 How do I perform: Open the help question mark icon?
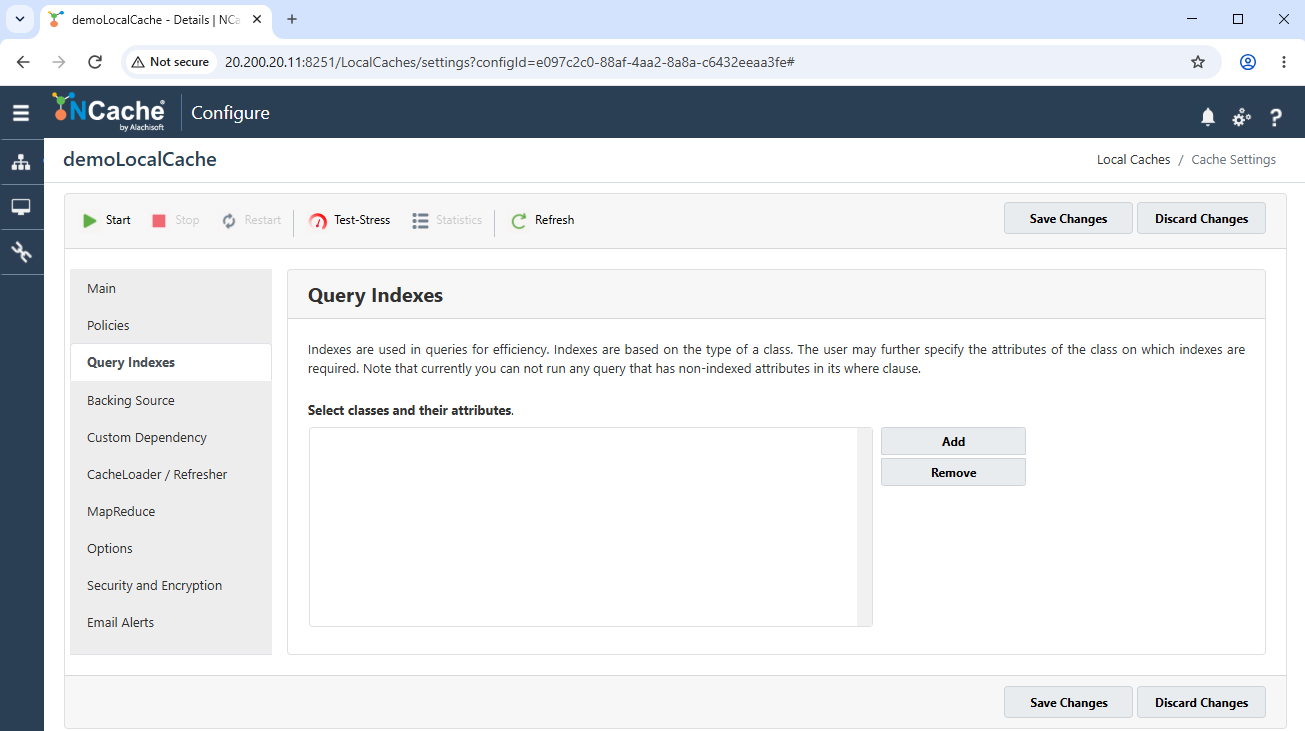(1275, 117)
